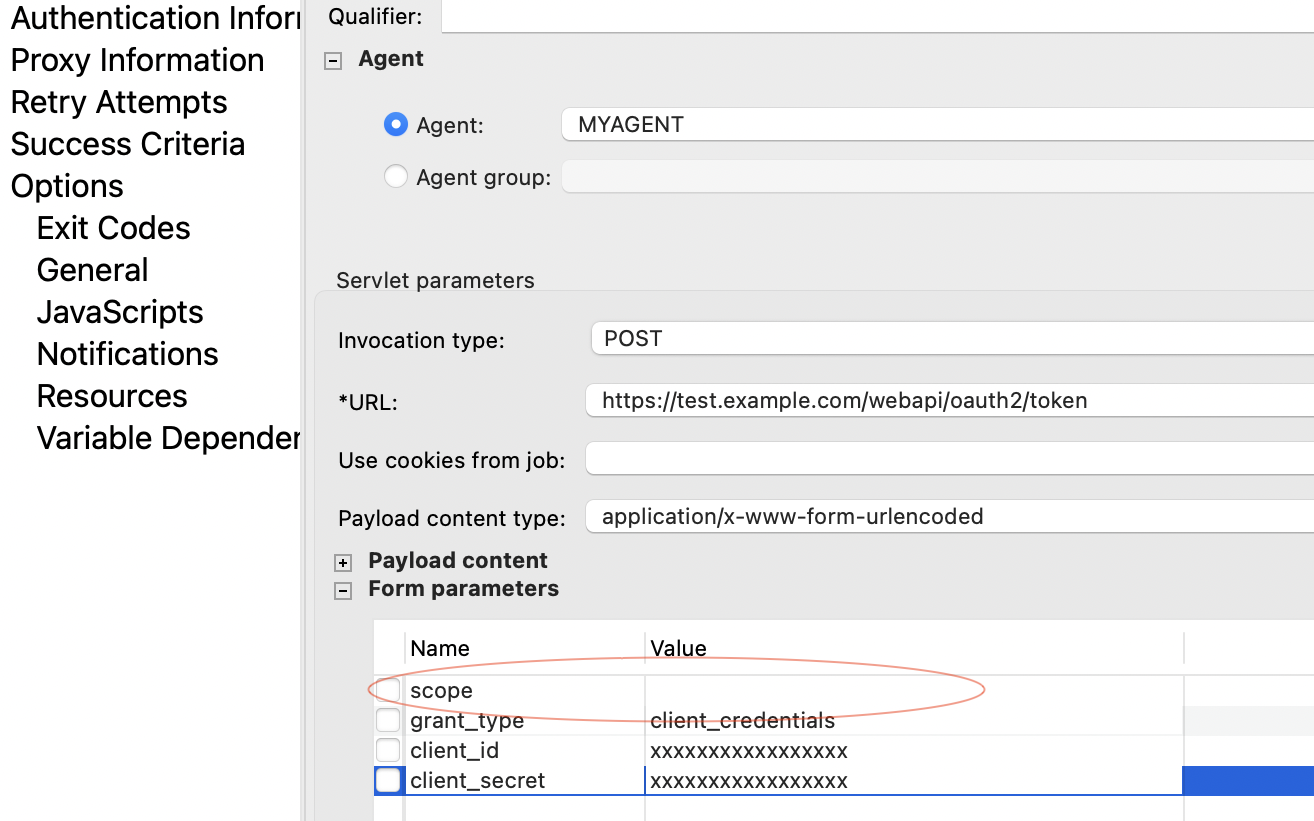Click the empty scope value cell

click(x=914, y=691)
